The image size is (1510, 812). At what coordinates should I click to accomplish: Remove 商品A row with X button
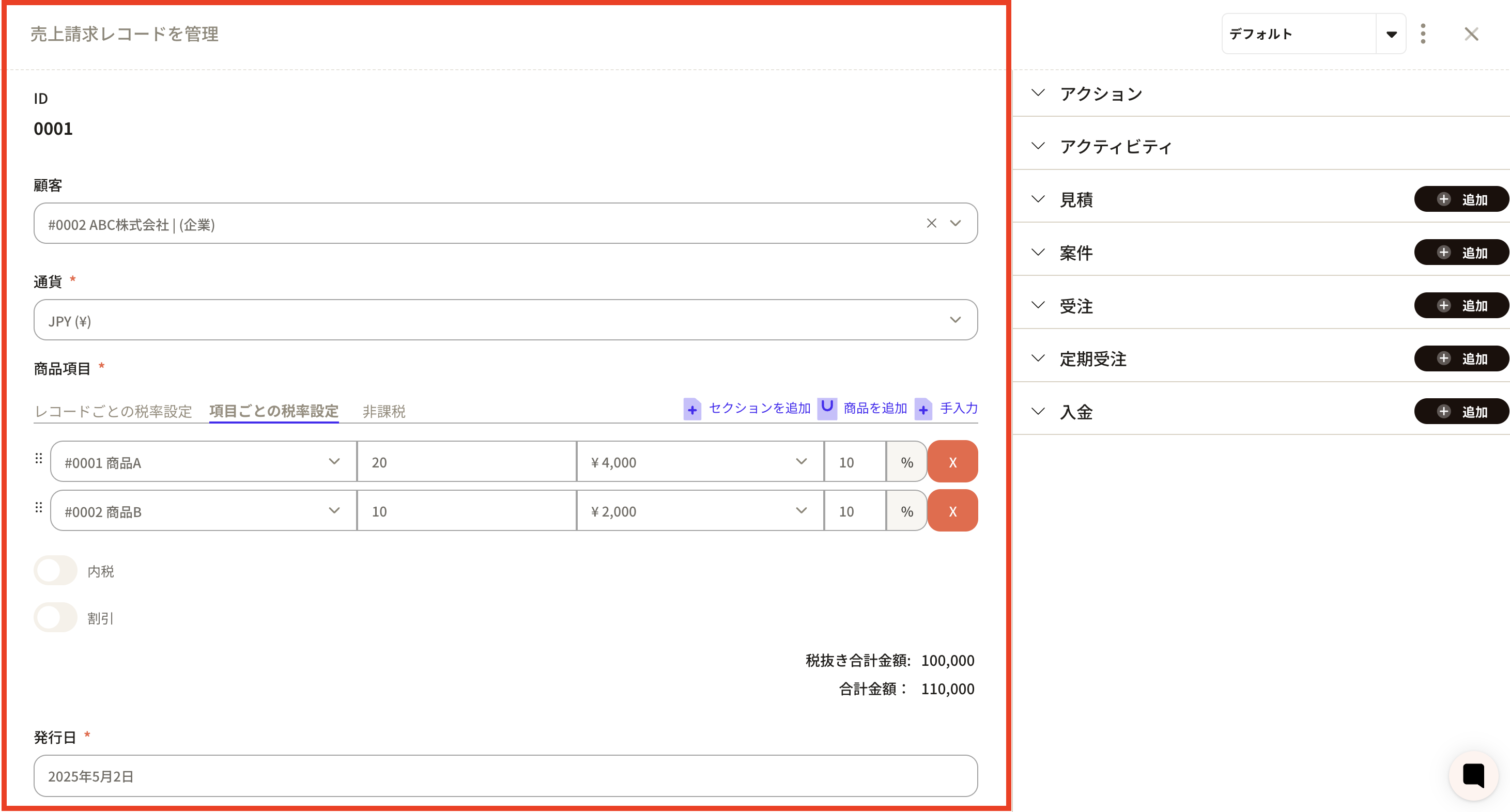coord(952,462)
